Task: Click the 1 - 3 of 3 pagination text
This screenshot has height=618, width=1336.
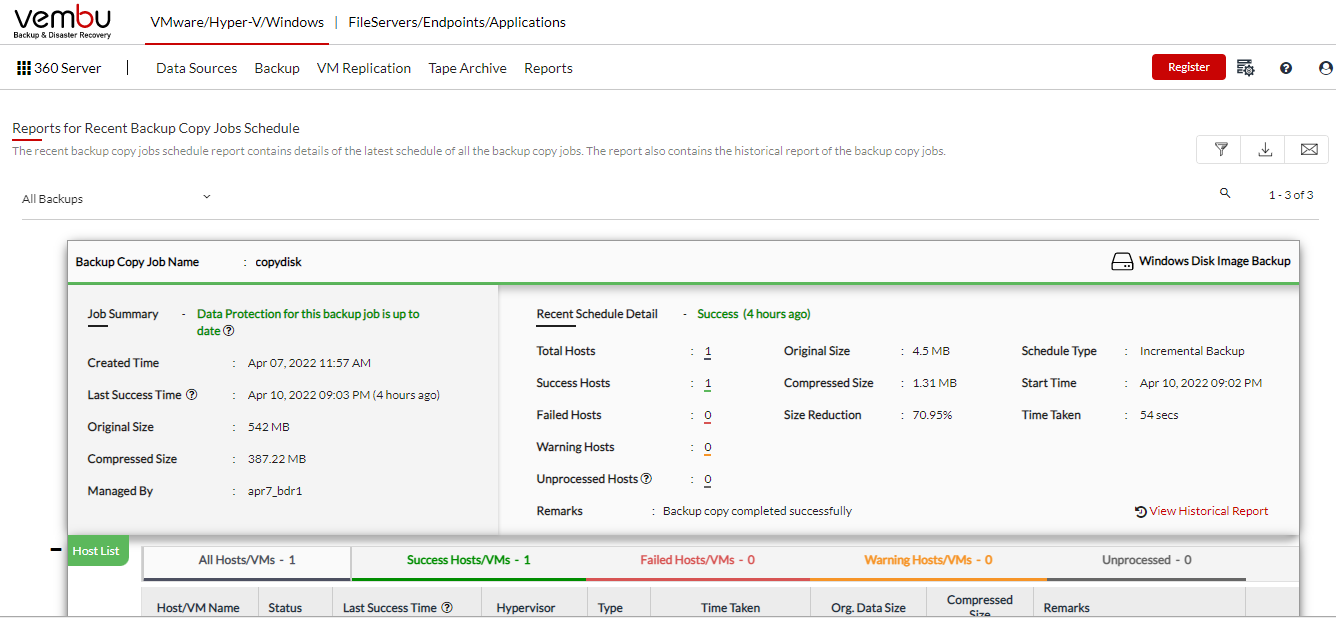Action: pos(1291,195)
